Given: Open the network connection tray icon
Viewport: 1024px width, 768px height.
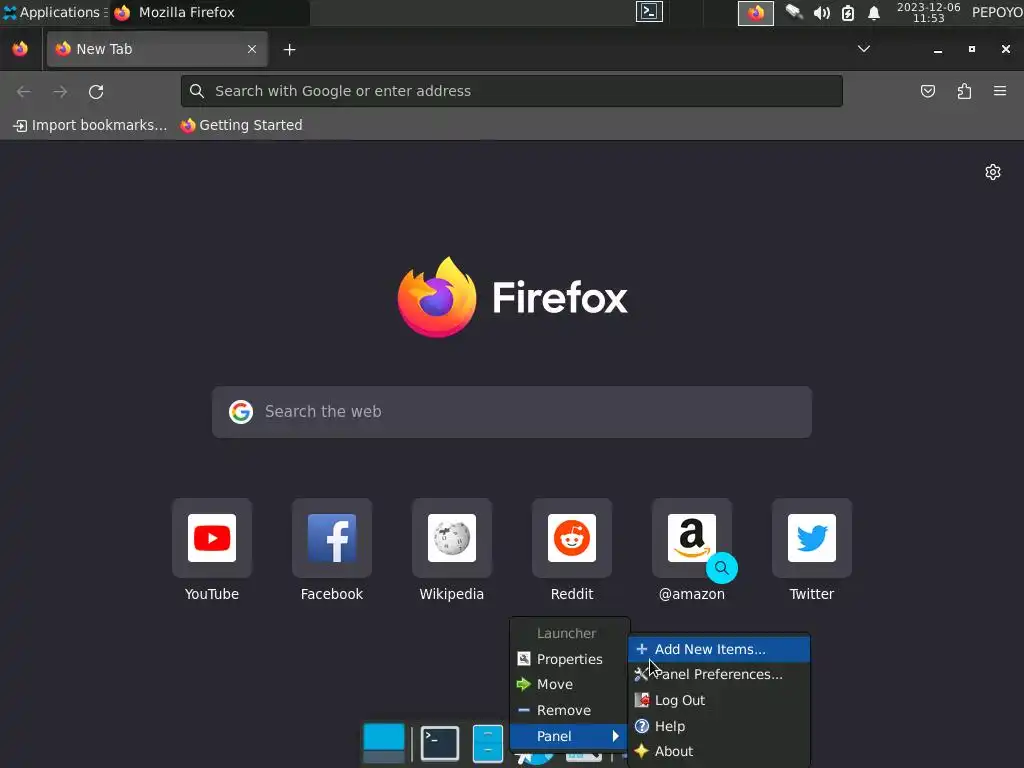Looking at the screenshot, I should point(794,12).
